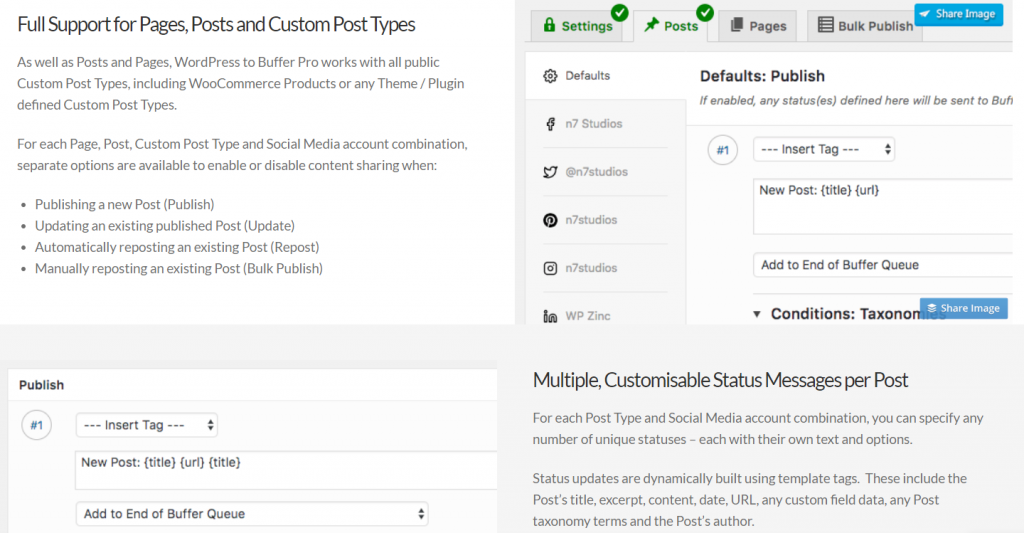
Task: Click the list icon on Bulk Publish tab
Action: [x=825, y=25]
